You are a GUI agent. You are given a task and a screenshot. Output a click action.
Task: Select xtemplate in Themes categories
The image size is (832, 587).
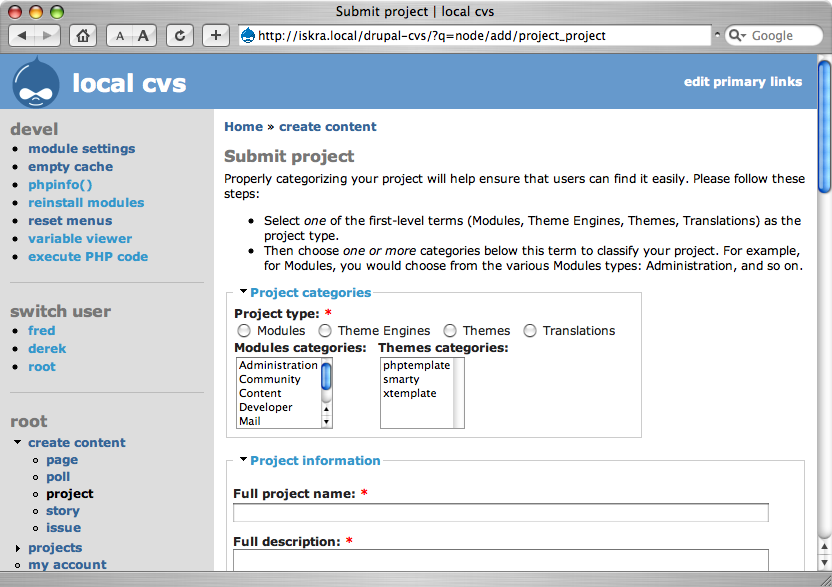(x=417, y=393)
